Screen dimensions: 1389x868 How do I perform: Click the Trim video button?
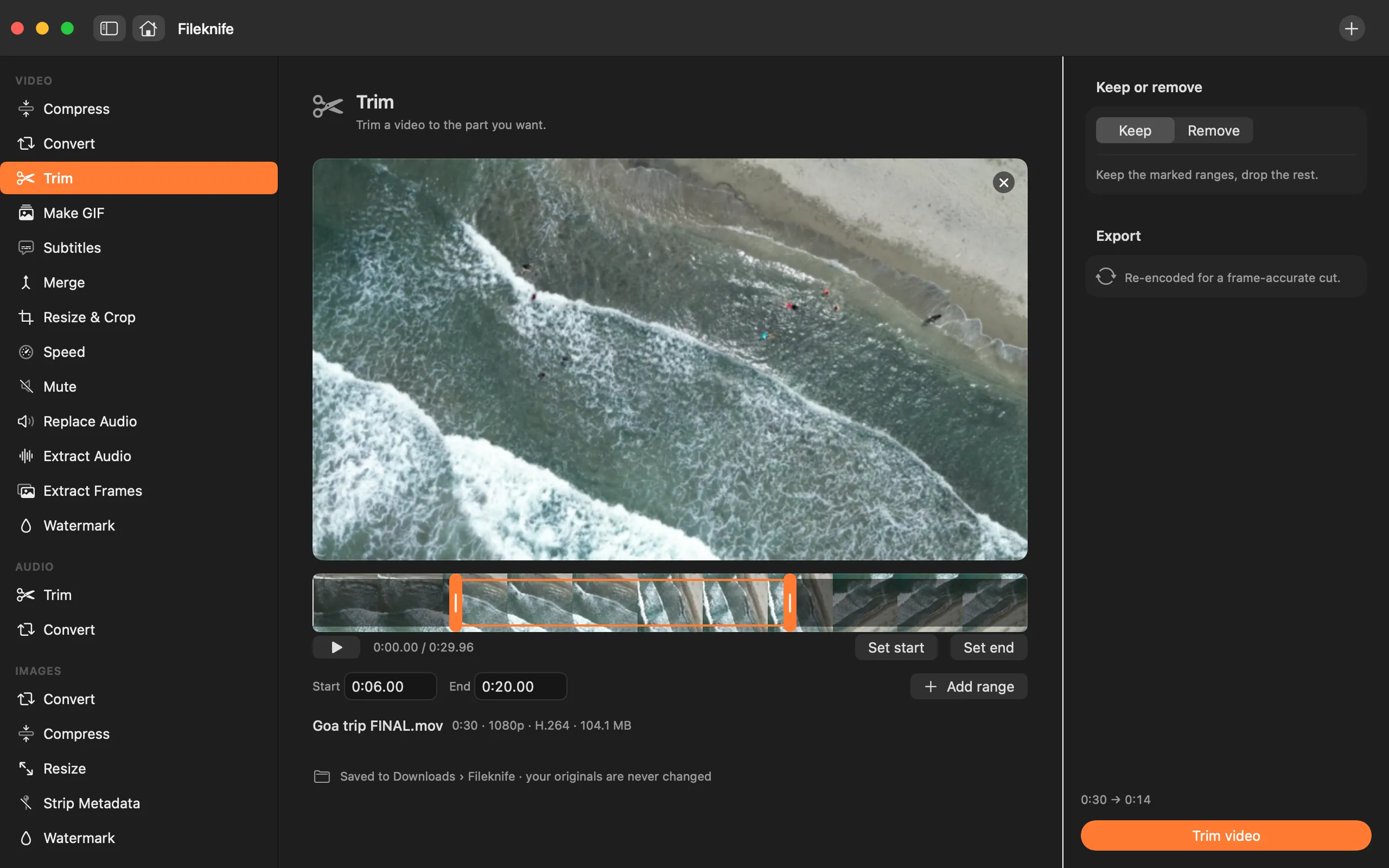pyautogui.click(x=1226, y=835)
